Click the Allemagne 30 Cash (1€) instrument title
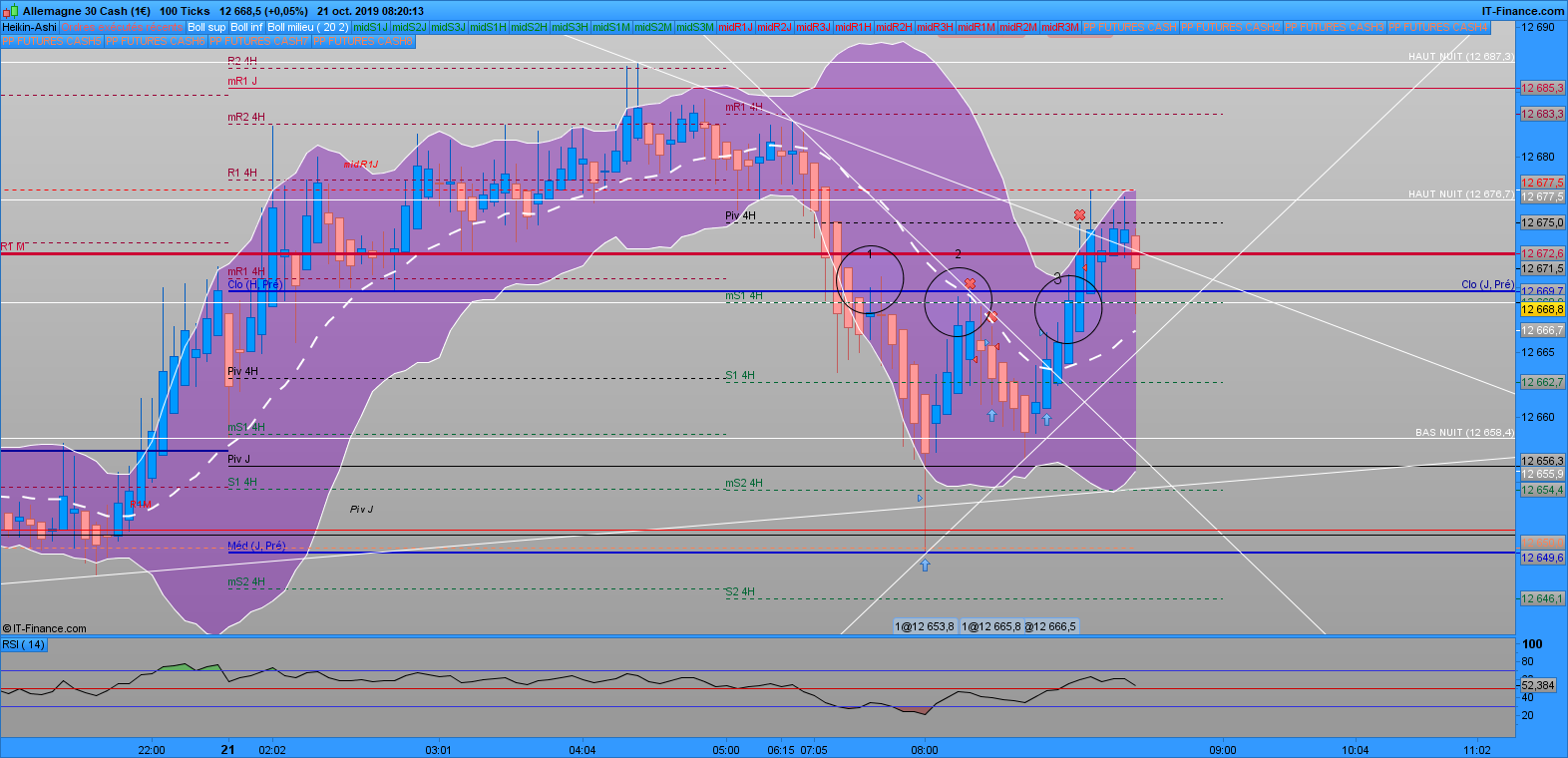This screenshot has width=1568, height=758. tap(87, 11)
